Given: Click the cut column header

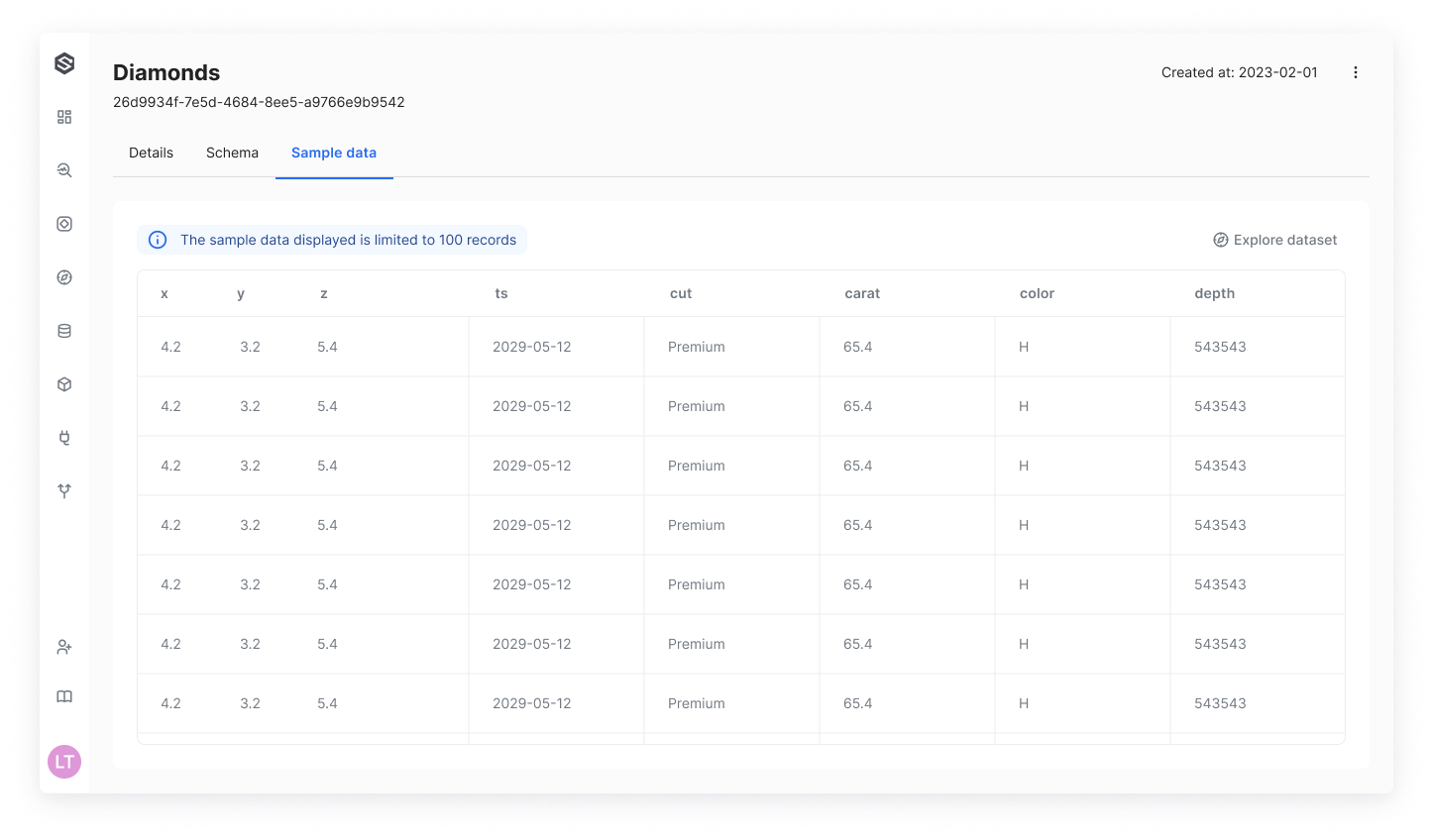Looking at the screenshot, I should 681,293.
